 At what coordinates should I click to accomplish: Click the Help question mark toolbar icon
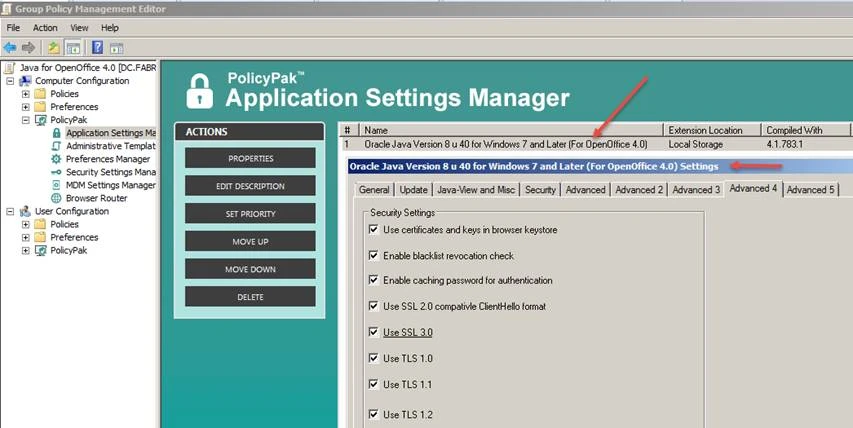(98, 47)
